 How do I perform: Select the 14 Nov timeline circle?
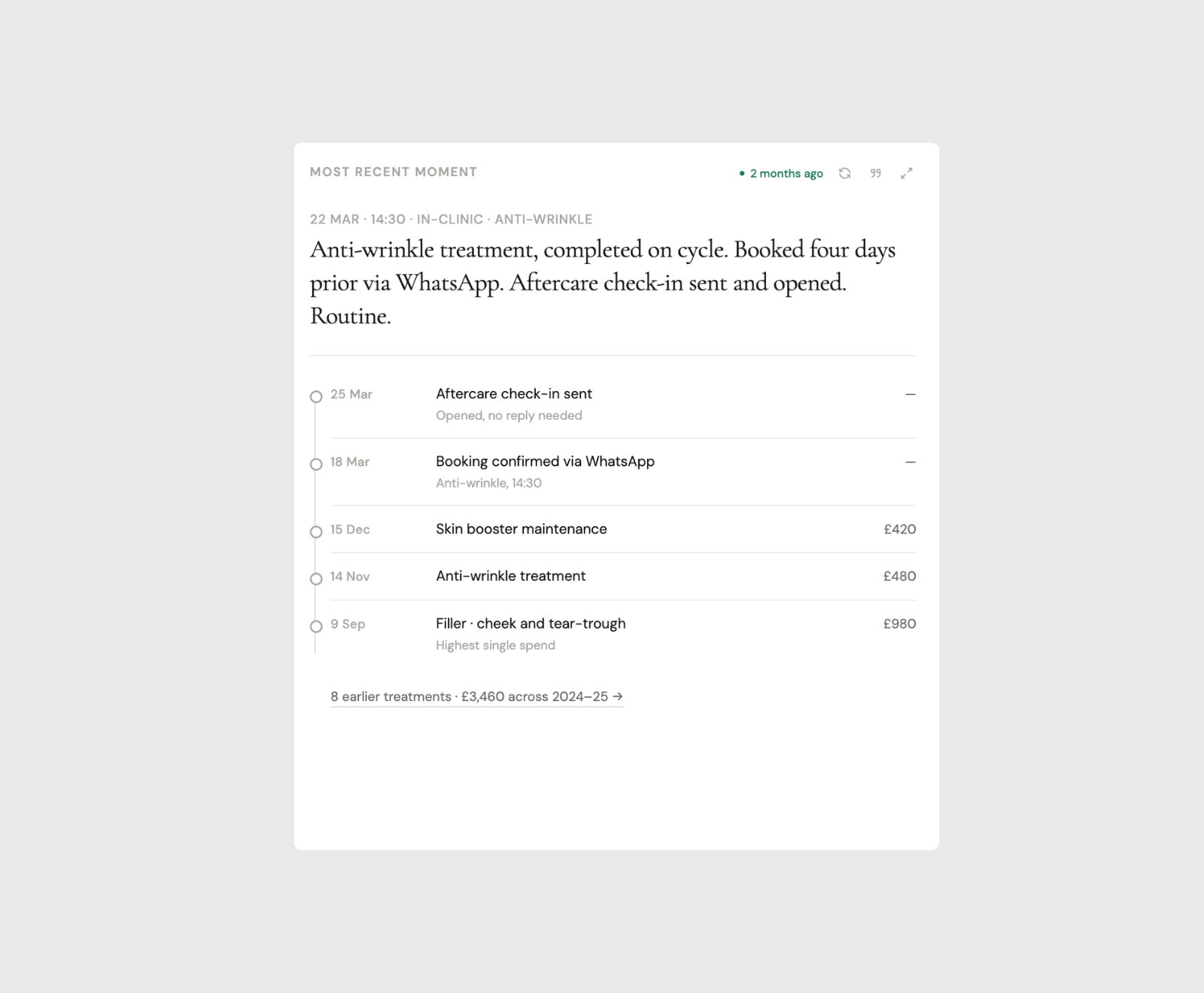point(316,578)
